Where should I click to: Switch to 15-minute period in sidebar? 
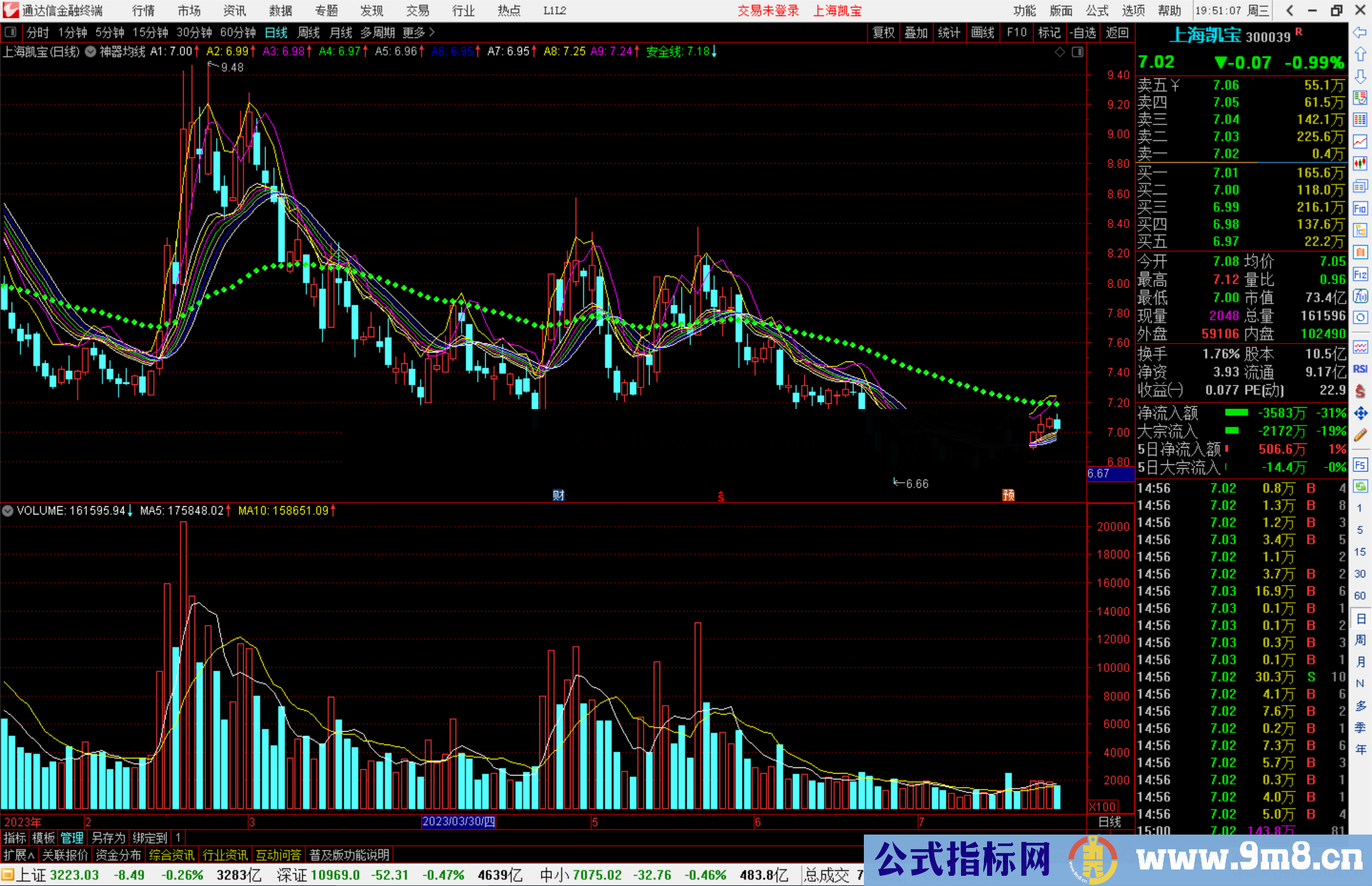1359,552
